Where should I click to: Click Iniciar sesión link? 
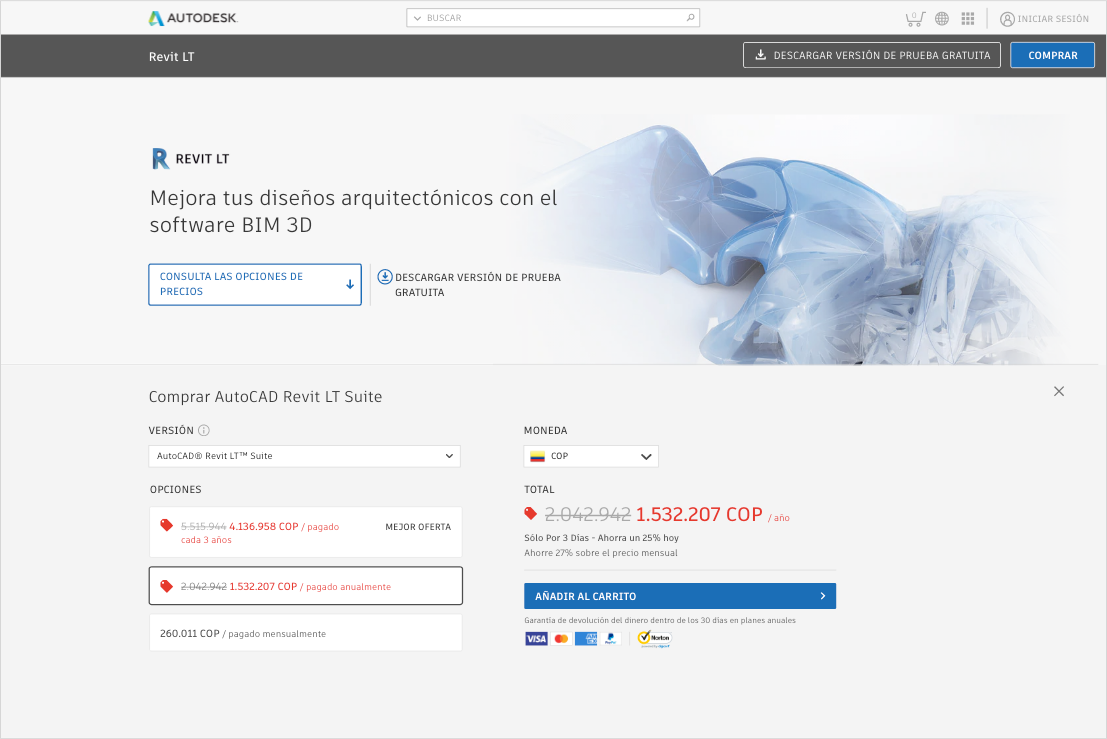click(x=1053, y=19)
